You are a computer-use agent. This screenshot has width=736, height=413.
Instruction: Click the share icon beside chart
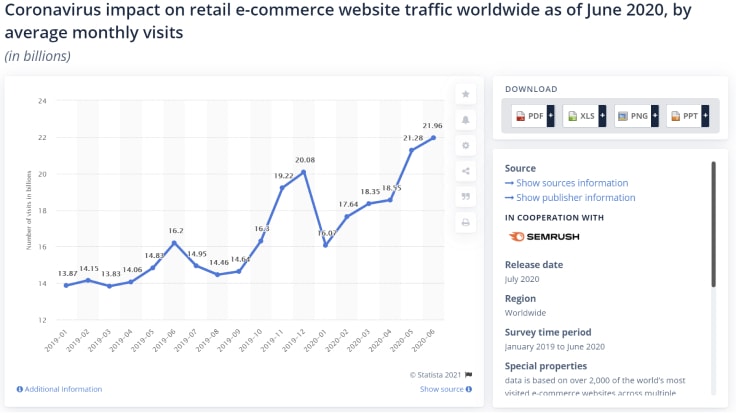(465, 171)
